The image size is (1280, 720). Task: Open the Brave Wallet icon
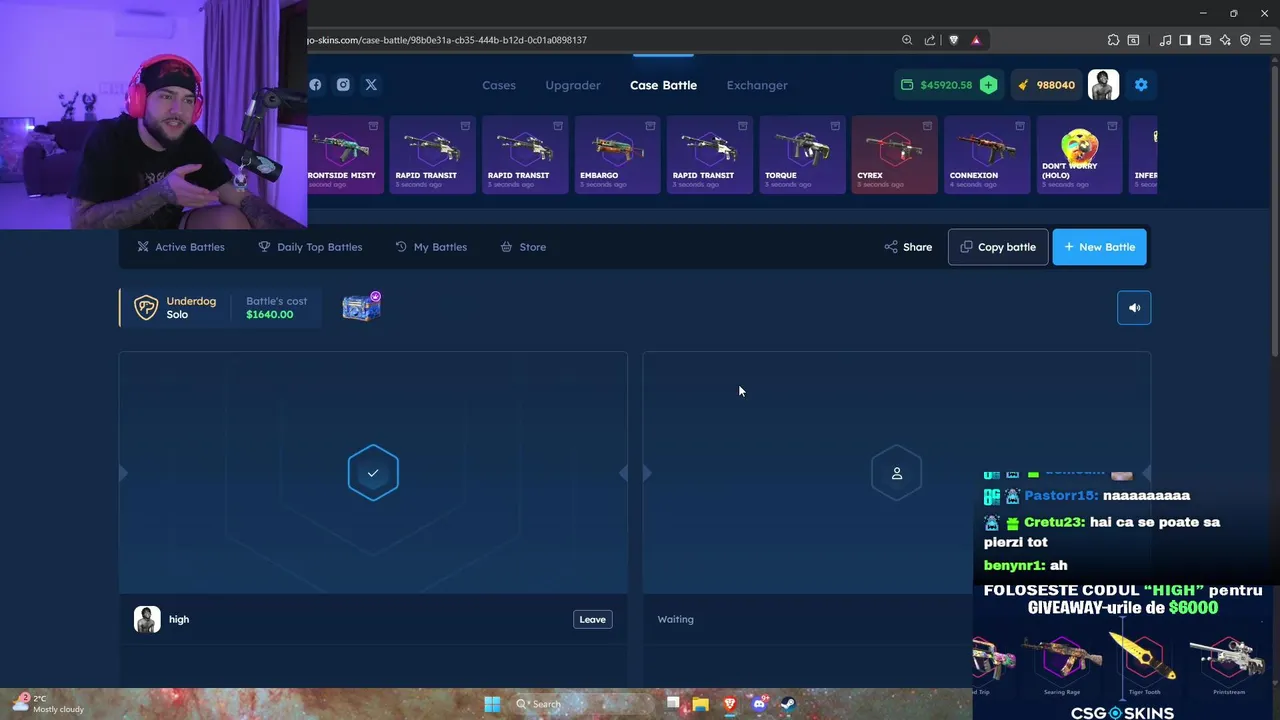click(1205, 40)
